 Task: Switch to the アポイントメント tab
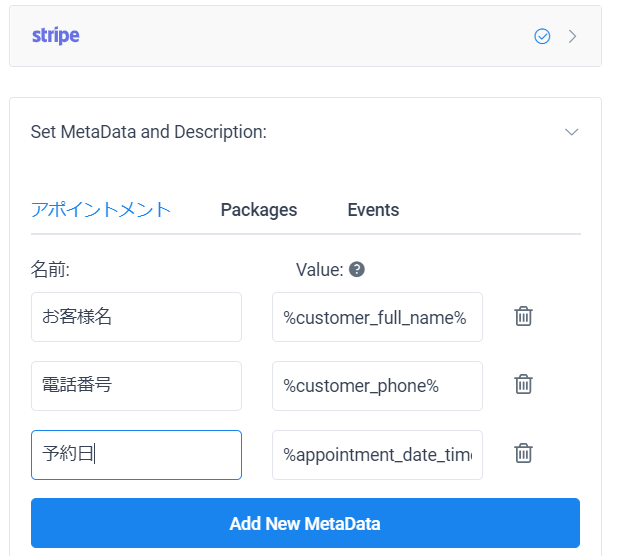pos(101,210)
